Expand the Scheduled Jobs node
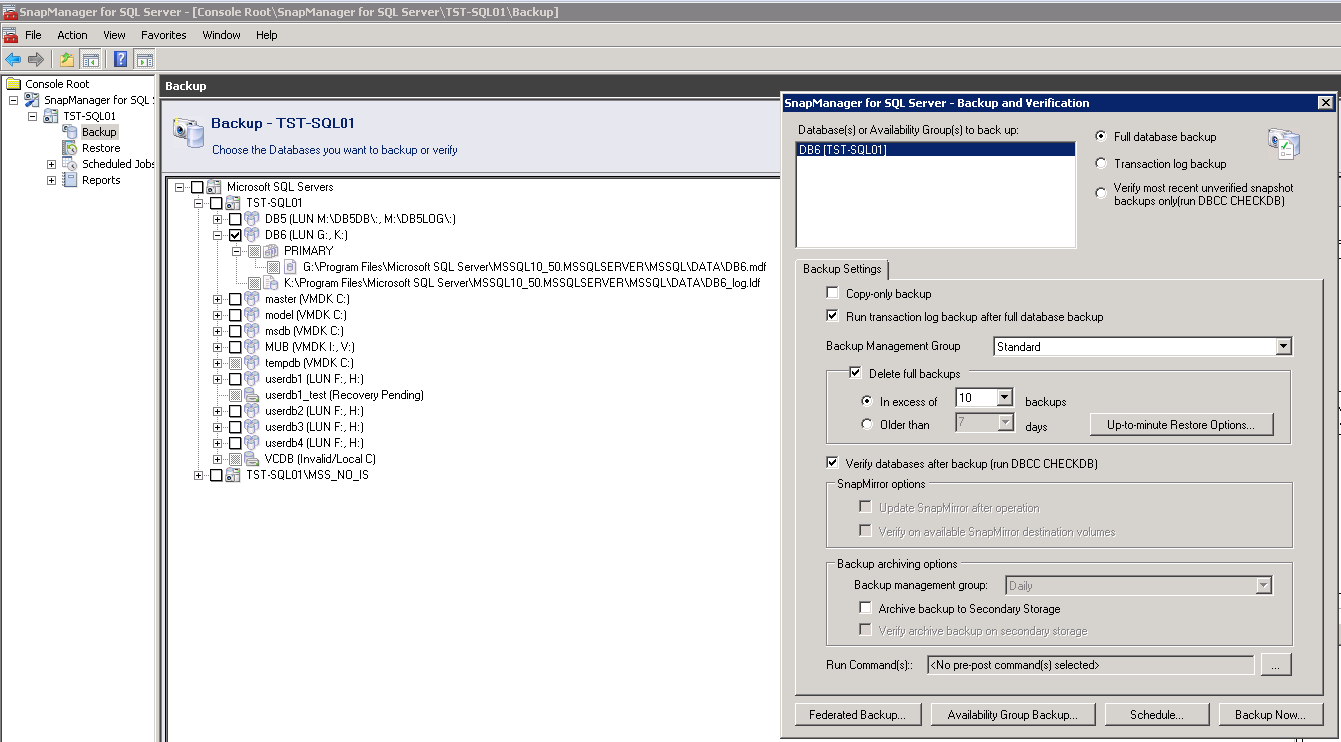Screen dimensions: 1341x742 (52, 164)
